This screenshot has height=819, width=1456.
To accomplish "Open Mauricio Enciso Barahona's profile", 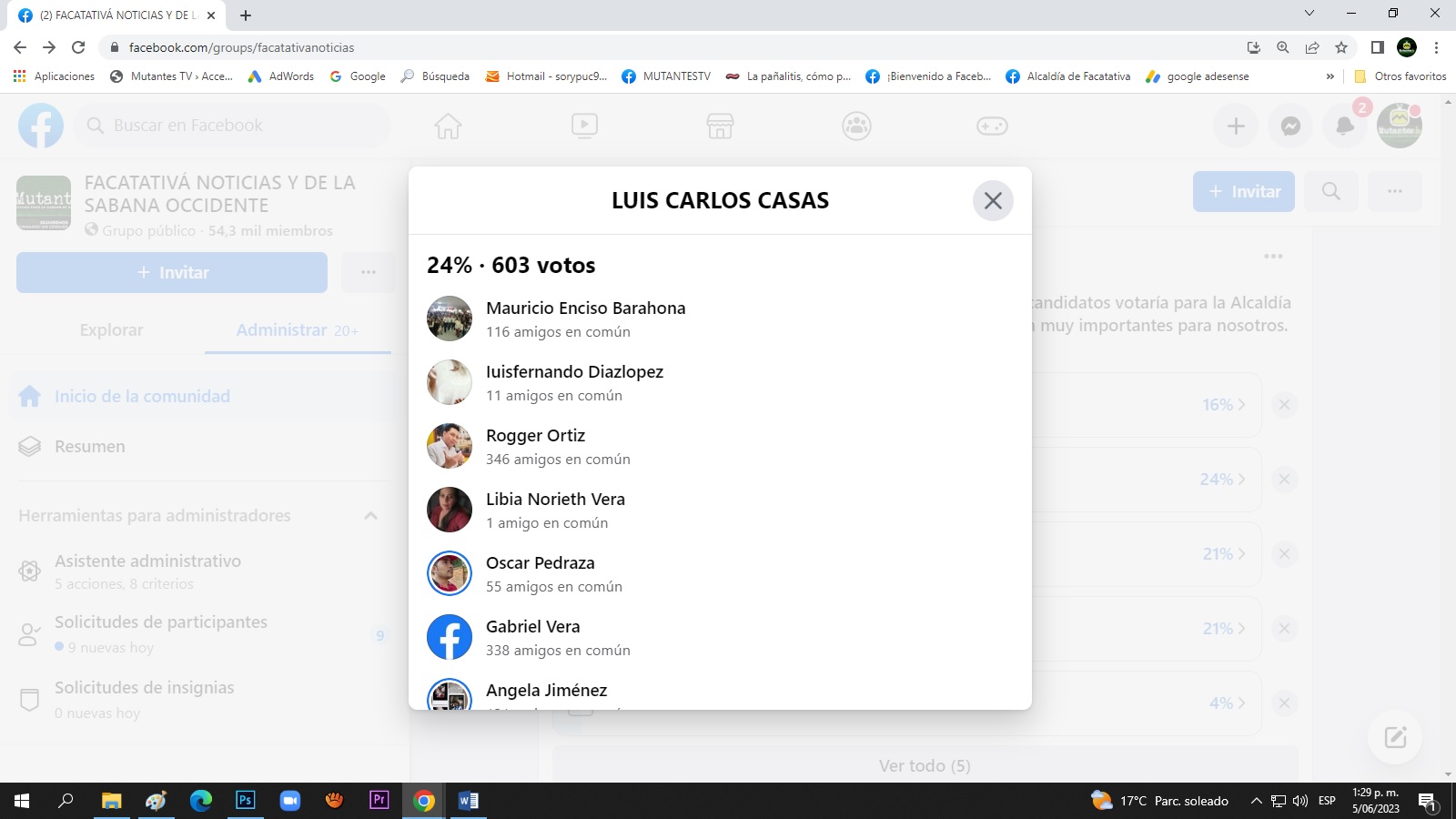I will tap(585, 308).
